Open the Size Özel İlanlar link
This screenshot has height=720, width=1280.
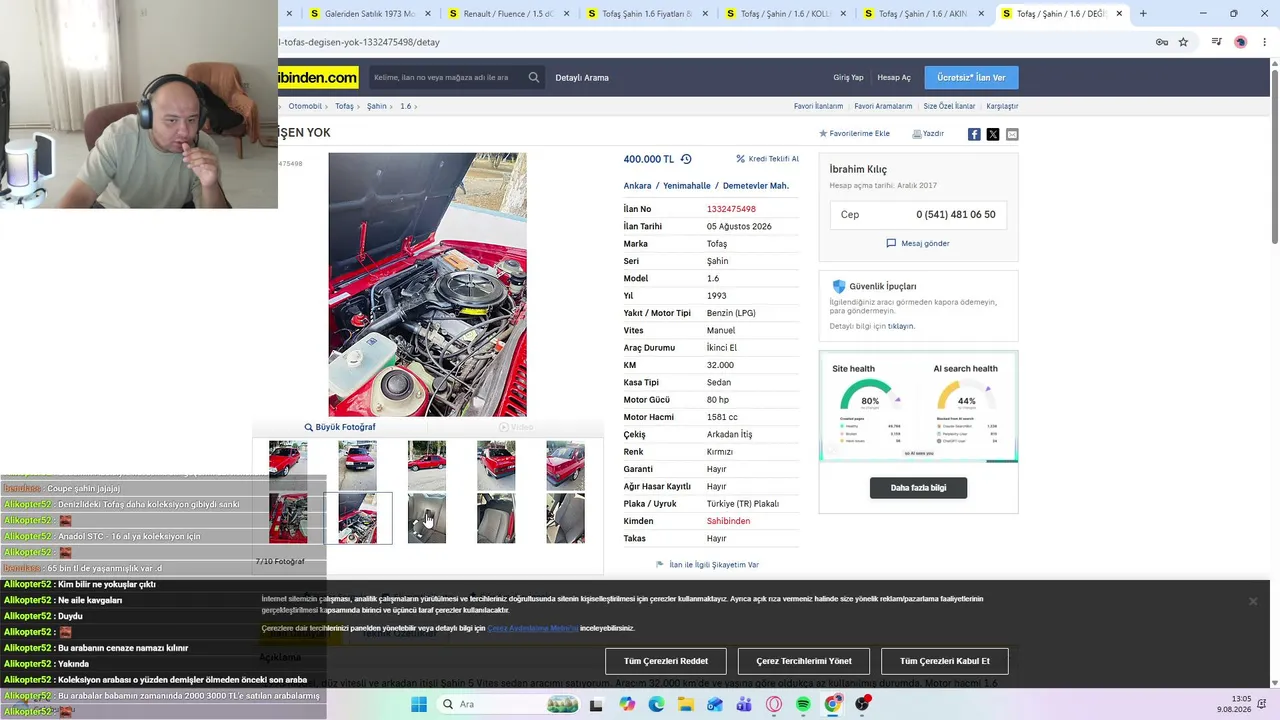pyautogui.click(x=949, y=106)
